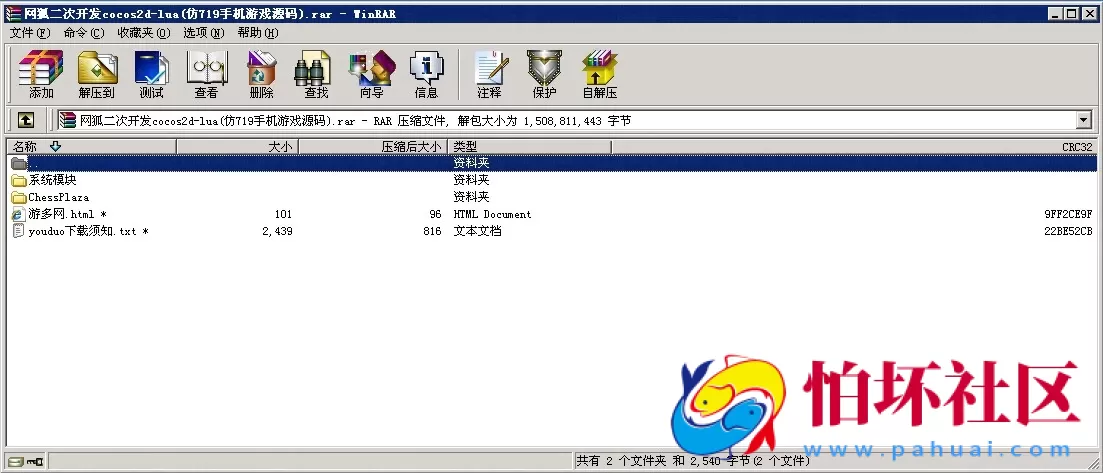Select the youduo下载须知.txt * file name
Screen dimensions: 1103x473
coord(89,231)
